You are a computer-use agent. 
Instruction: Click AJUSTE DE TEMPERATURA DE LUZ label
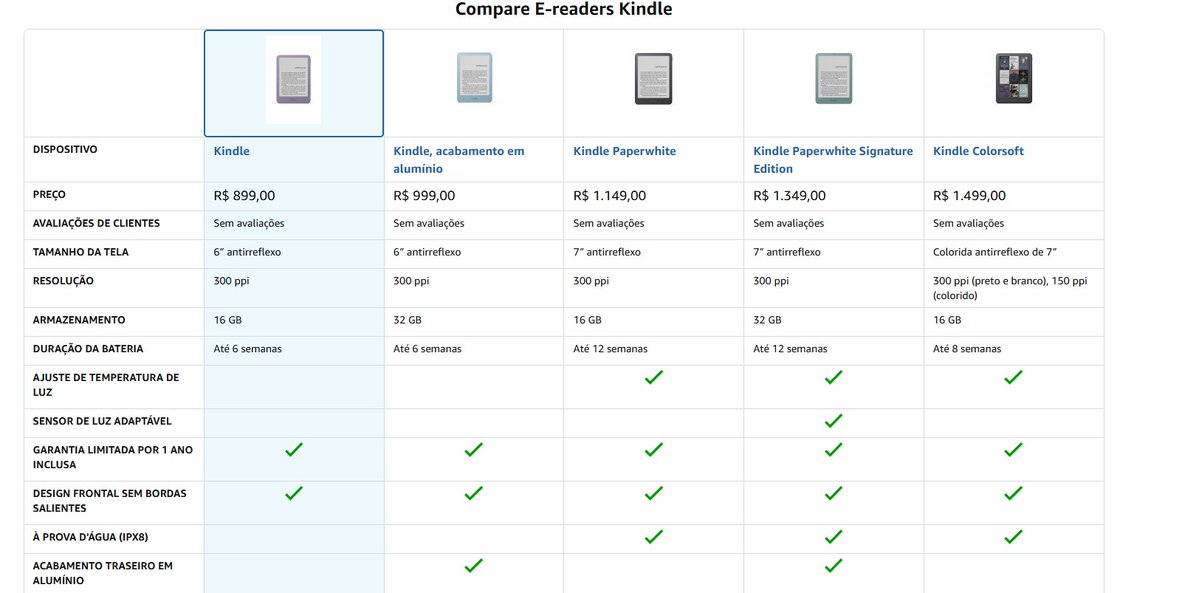point(106,385)
